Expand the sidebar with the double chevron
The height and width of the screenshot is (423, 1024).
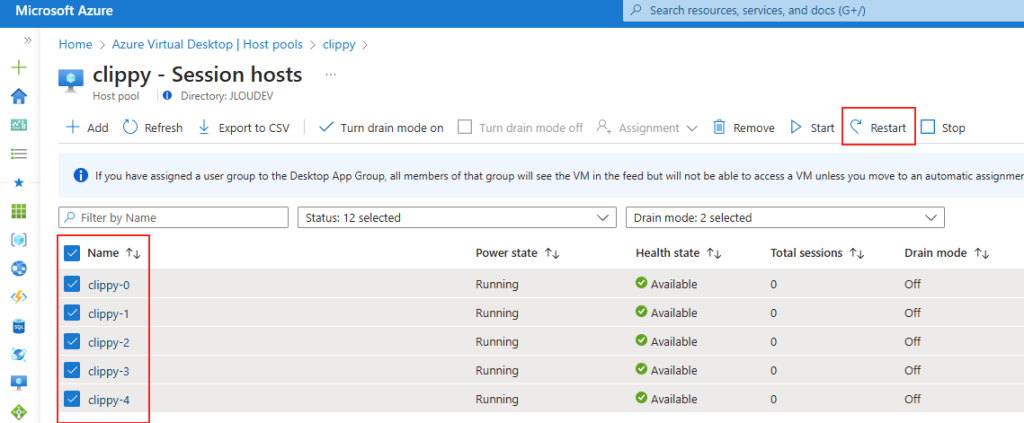click(27, 40)
